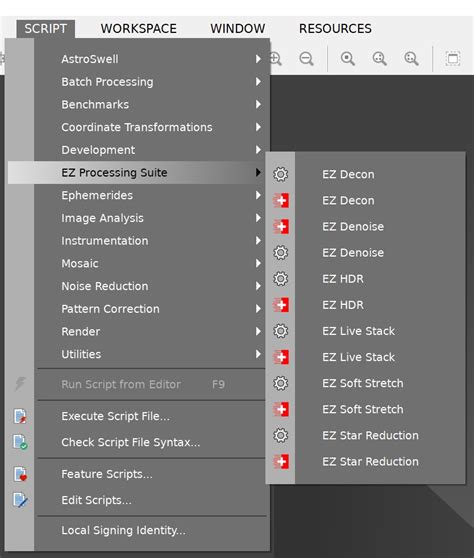
Task: Click red cross icon beside EZ Star Reduction
Action: [x=281, y=462]
